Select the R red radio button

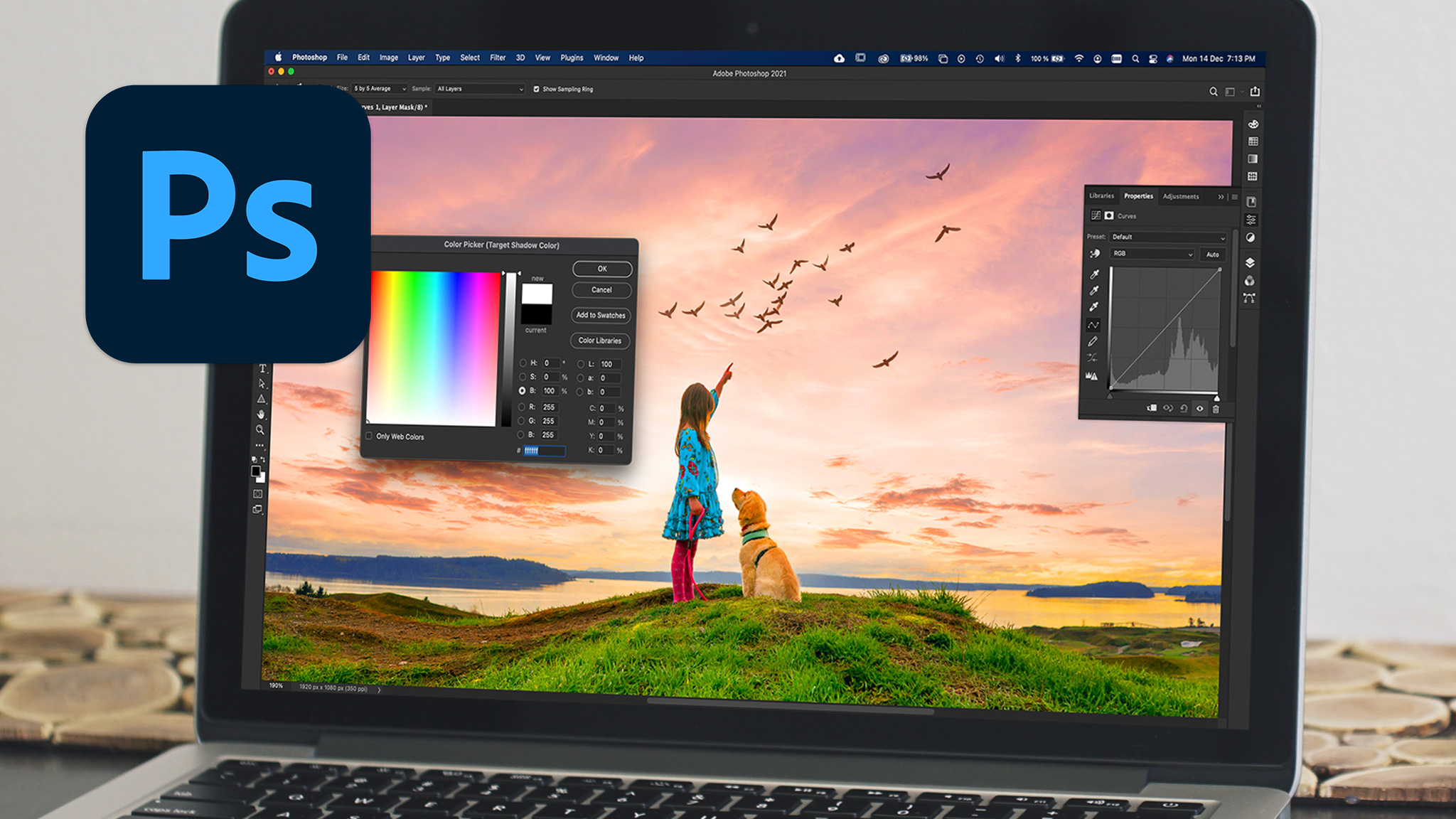coord(521,407)
